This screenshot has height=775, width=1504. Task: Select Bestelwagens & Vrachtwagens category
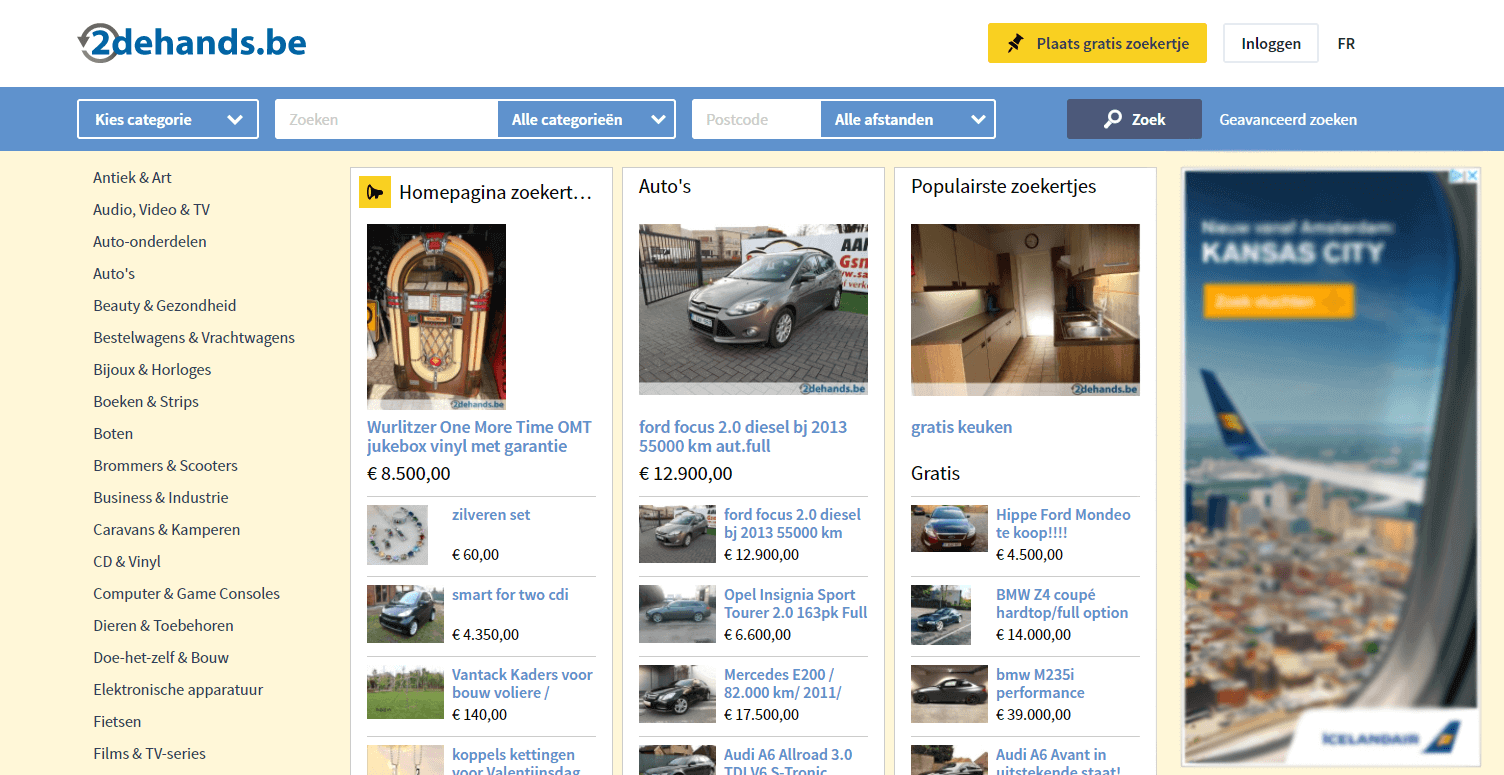coord(194,337)
